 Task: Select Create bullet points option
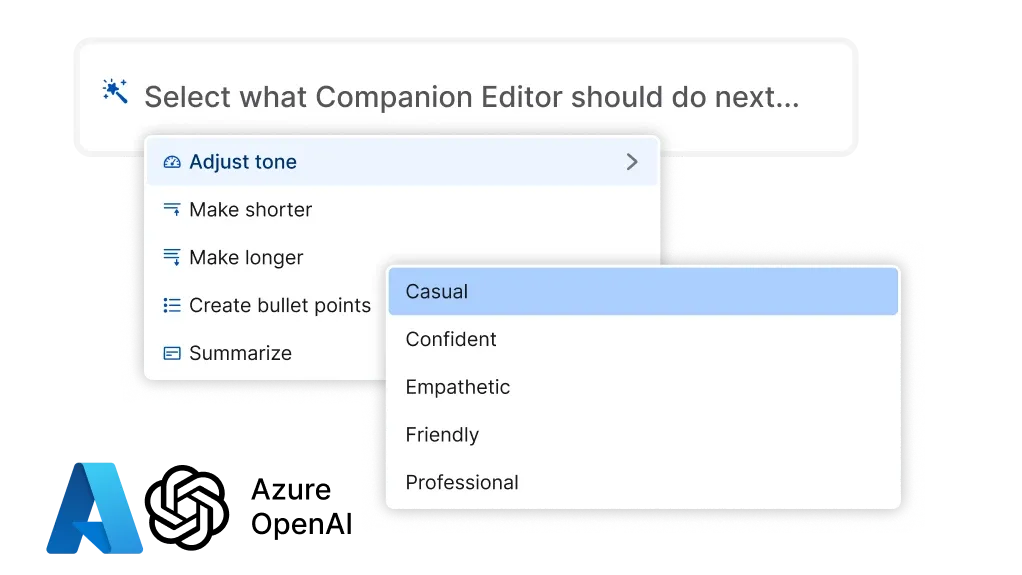coord(280,306)
